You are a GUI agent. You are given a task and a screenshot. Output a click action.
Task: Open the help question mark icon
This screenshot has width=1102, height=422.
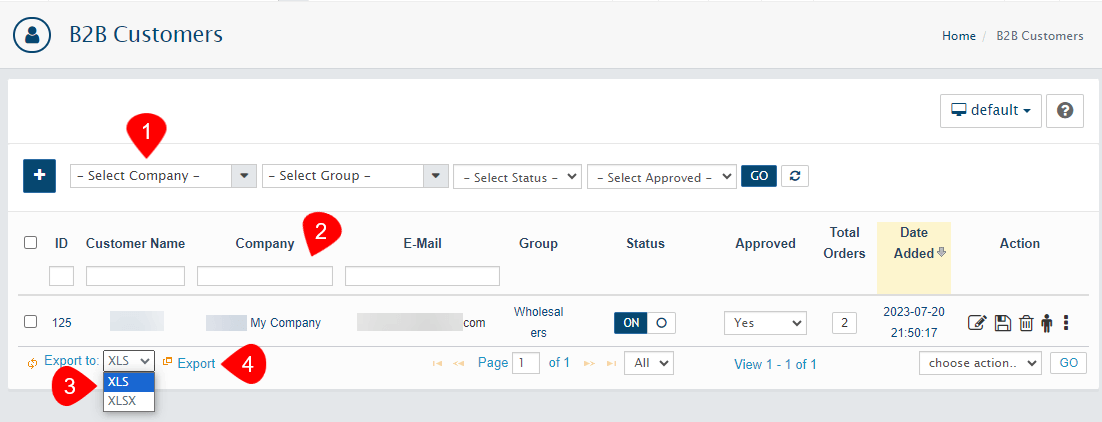pos(1064,111)
